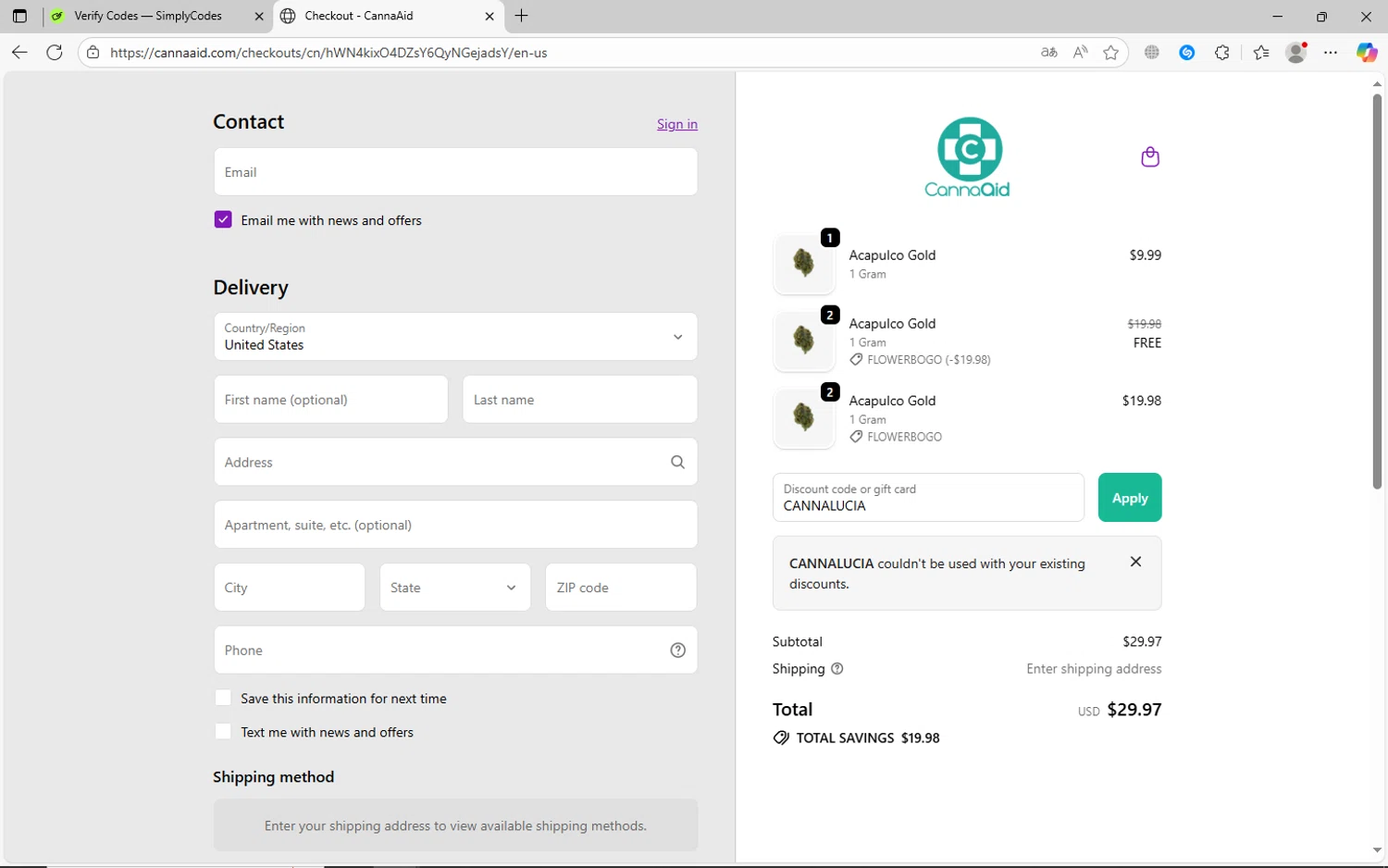The height and width of the screenshot is (868, 1388).
Task: Click the First name (optional) field
Action: (x=331, y=399)
